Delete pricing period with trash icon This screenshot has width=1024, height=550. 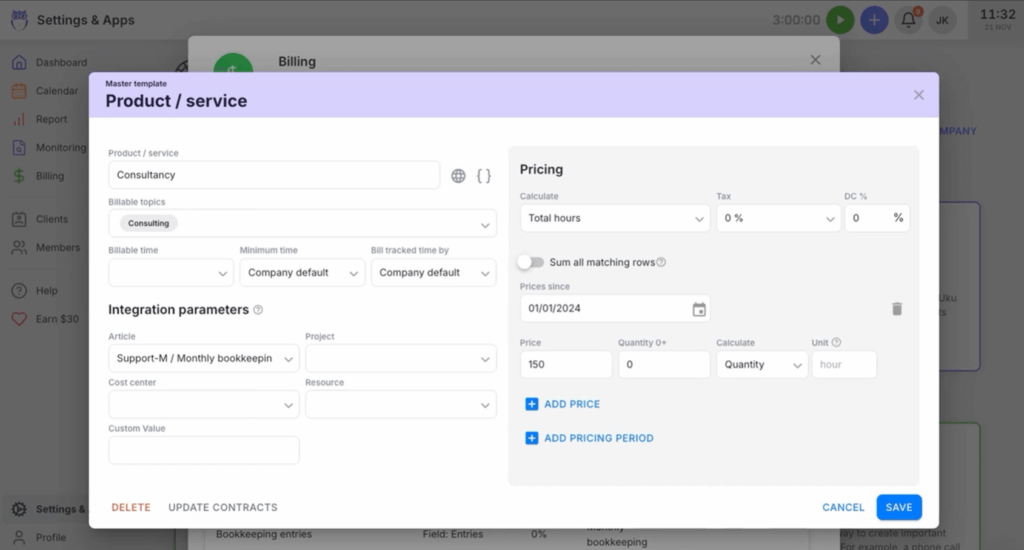[x=897, y=309]
